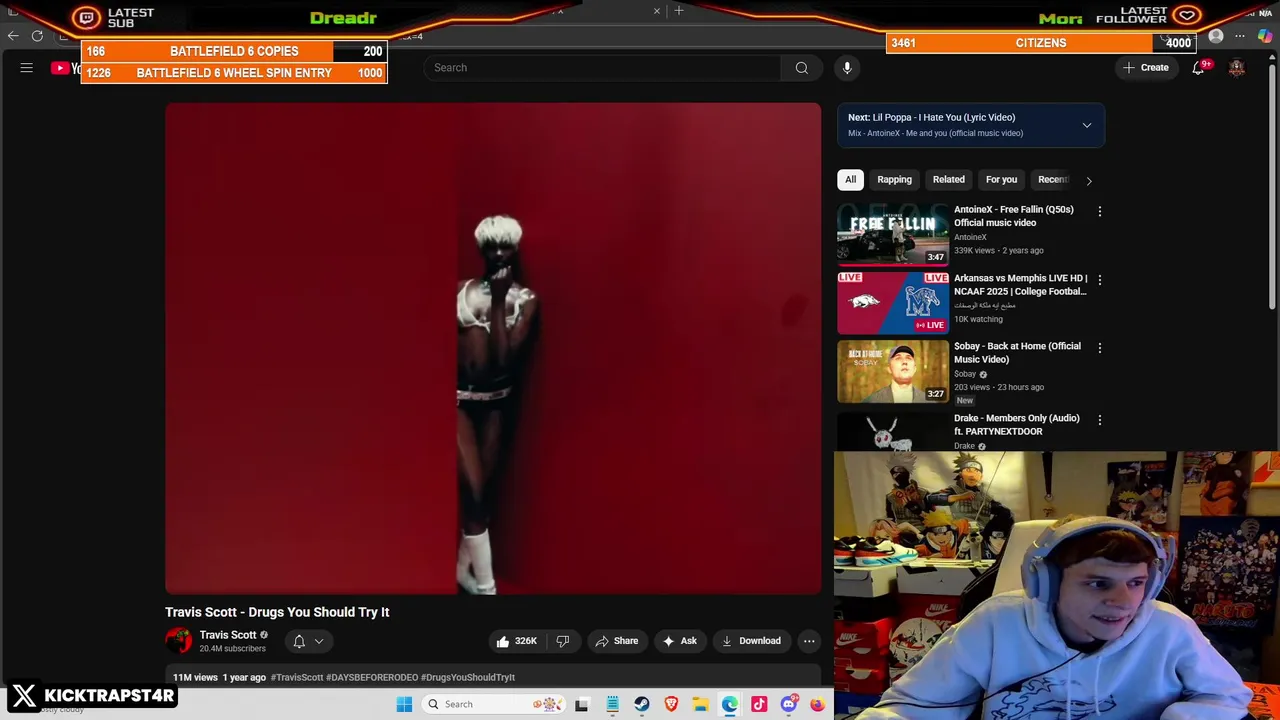This screenshot has height=720, width=1280.
Task: Like the video with thumbs-up 326K
Action: pyautogui.click(x=516, y=641)
